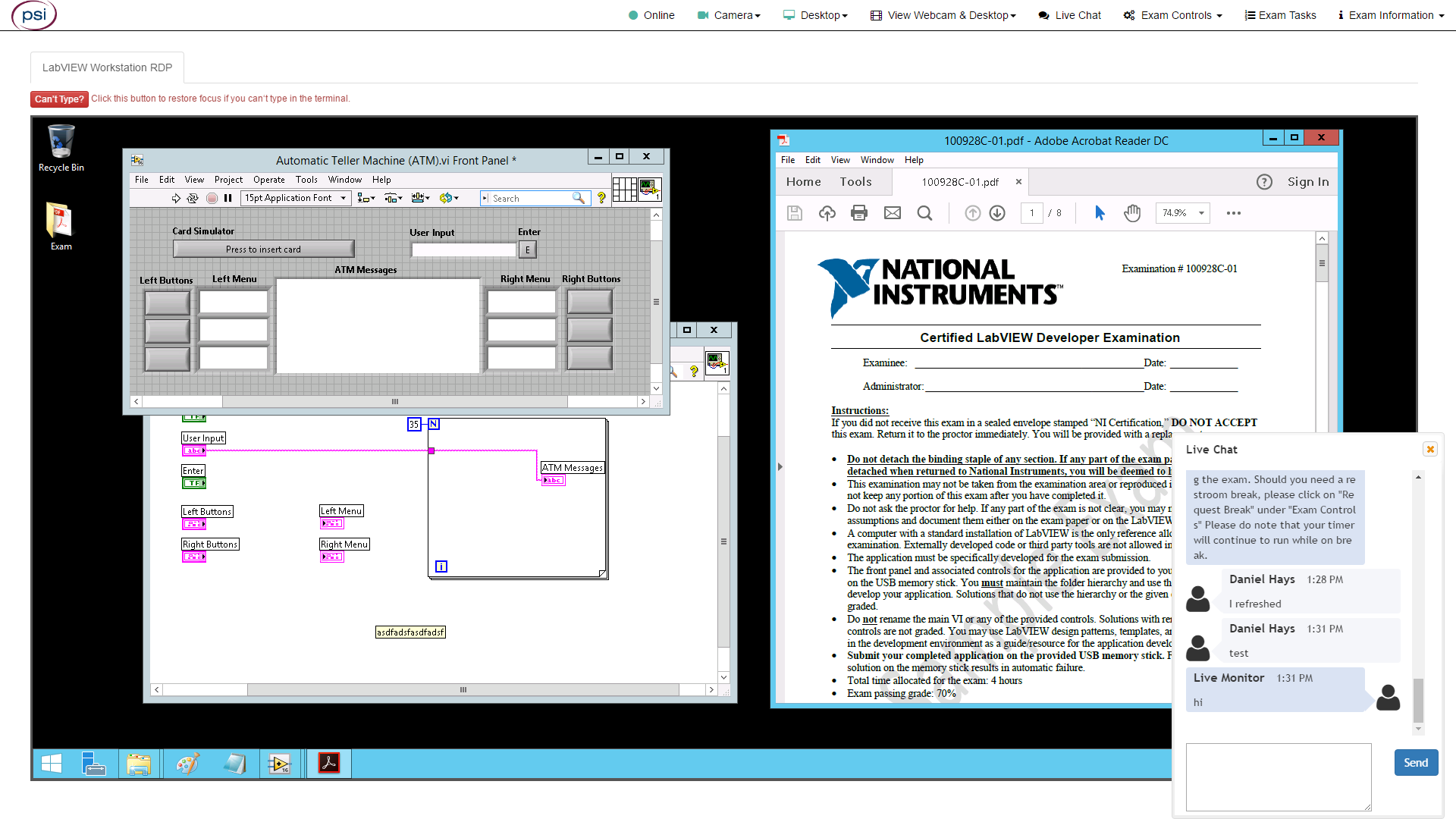Click the Acrobat print icon
Image resolution: width=1456 pixels, height=819 pixels.
coord(859,213)
